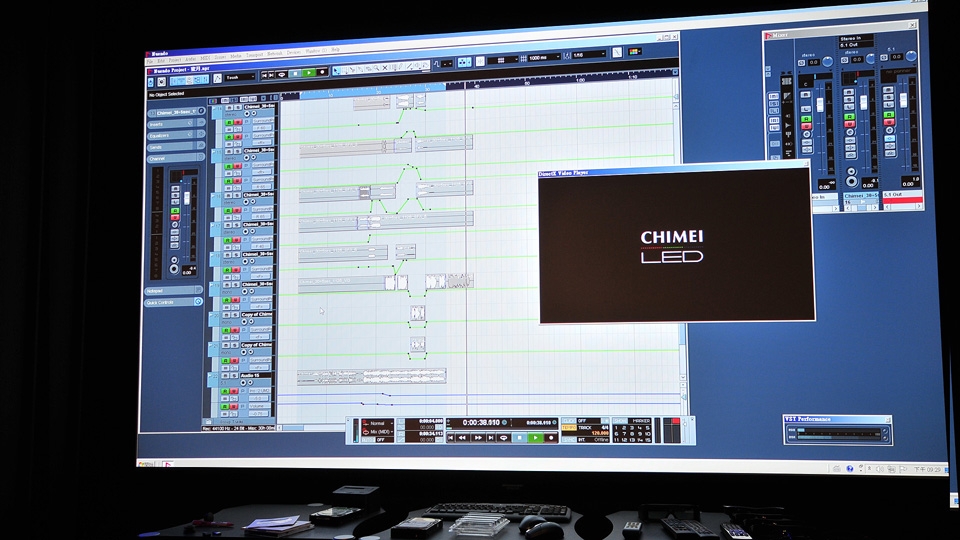
Task: Open the Touch automation mode dropdown
Action: [238, 76]
